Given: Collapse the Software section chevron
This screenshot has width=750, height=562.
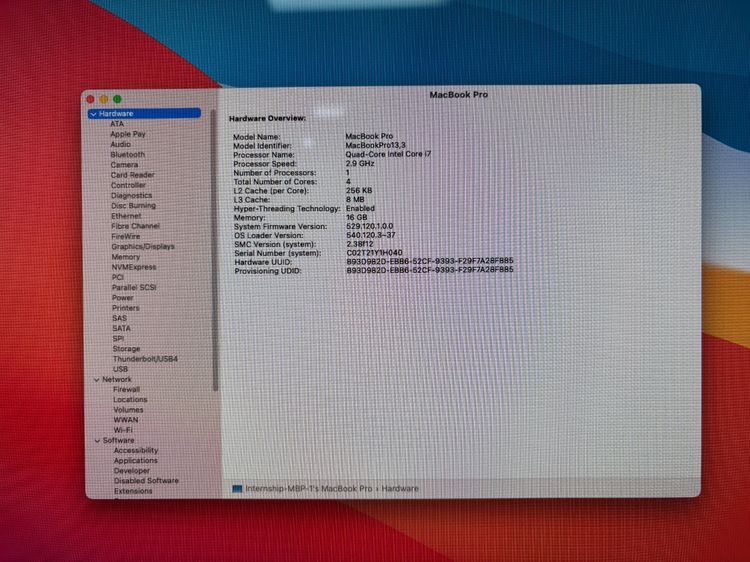Looking at the screenshot, I should coord(98,441).
